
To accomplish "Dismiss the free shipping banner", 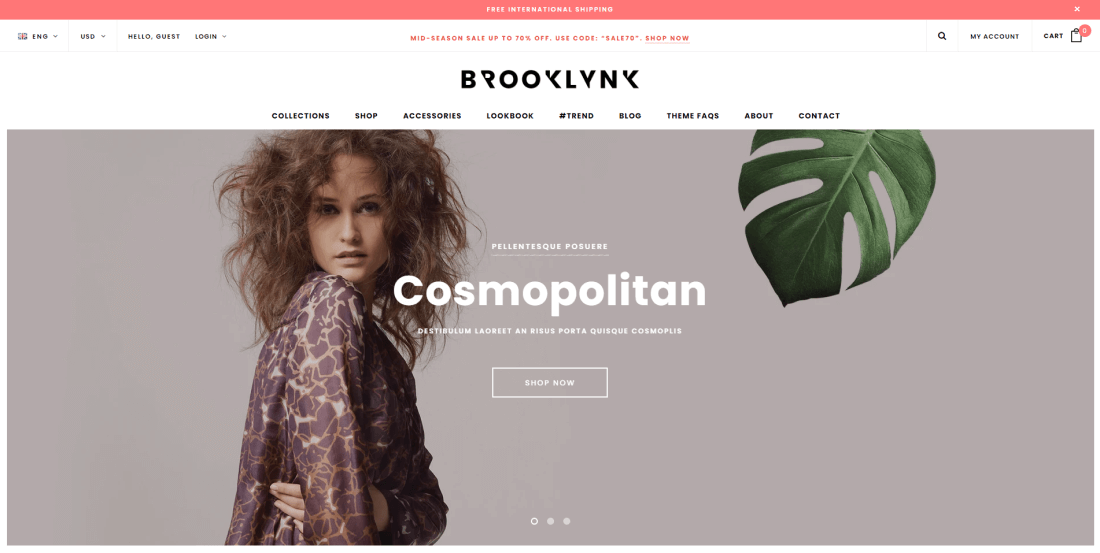I will (1077, 9).
